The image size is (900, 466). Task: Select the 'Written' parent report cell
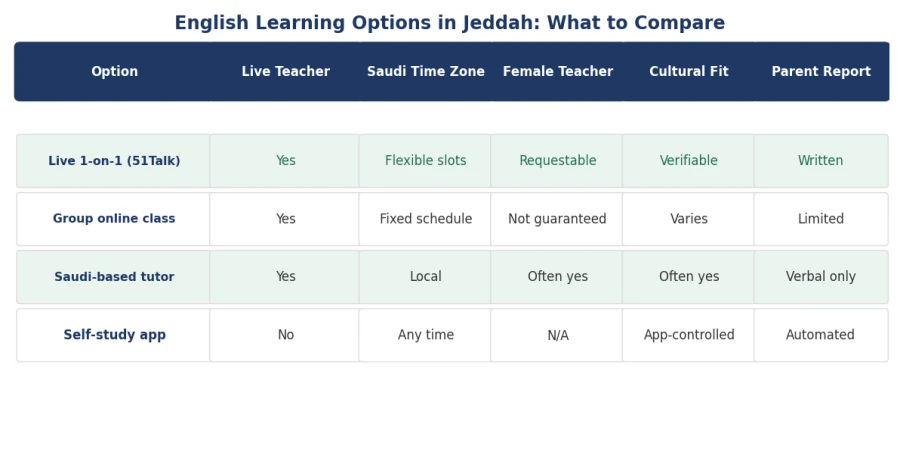[821, 161]
